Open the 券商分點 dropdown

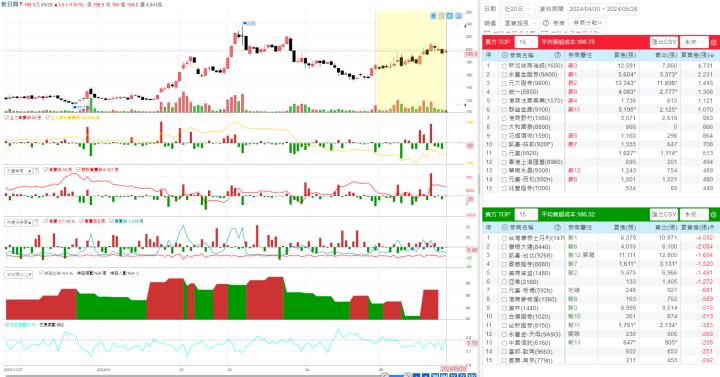coord(587,23)
